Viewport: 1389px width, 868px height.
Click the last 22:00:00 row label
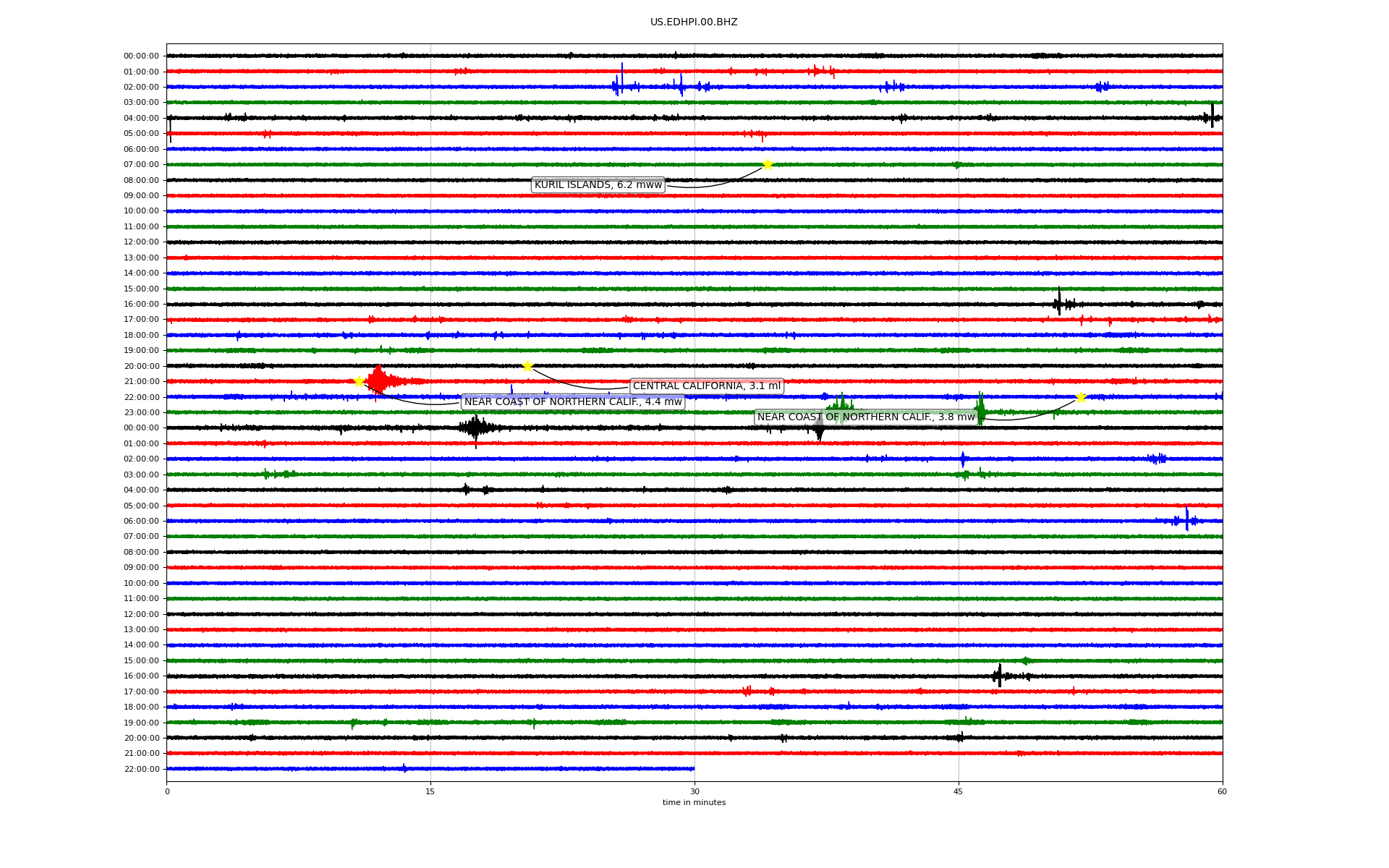click(x=141, y=769)
